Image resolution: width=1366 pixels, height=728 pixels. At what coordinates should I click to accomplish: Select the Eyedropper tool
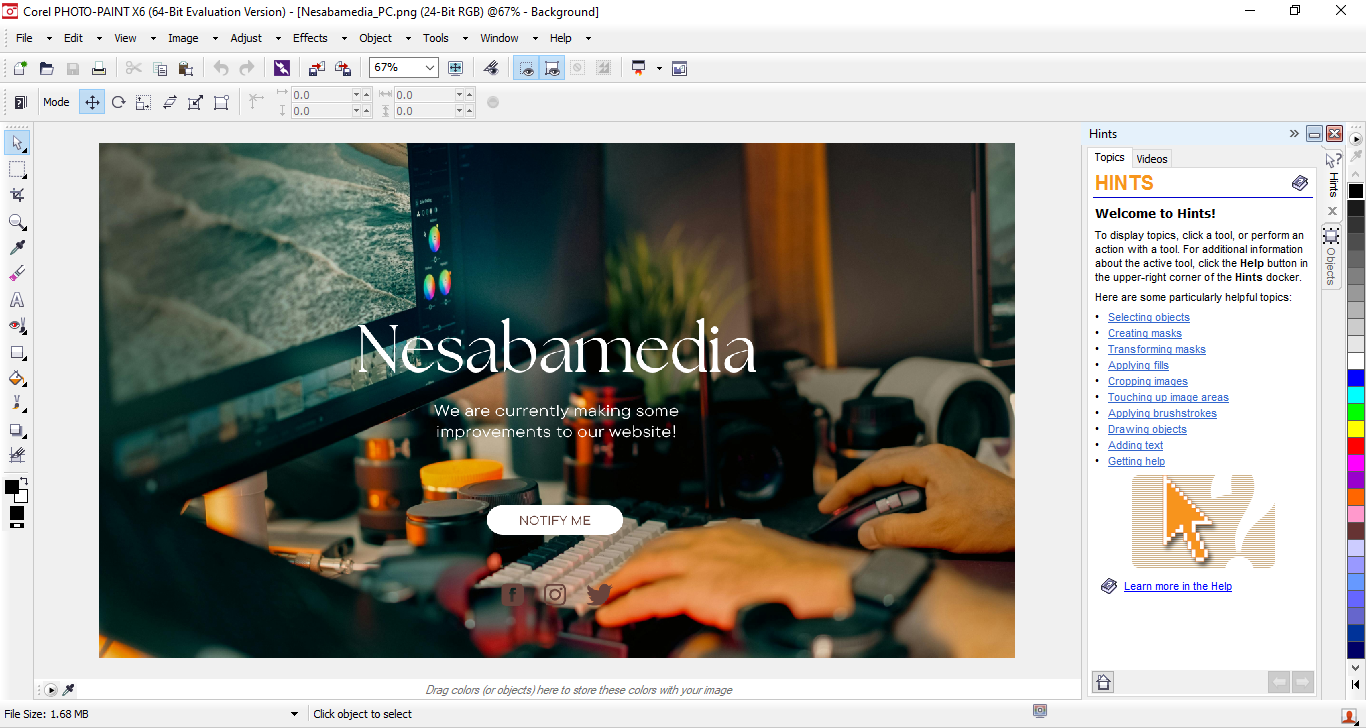click(x=17, y=247)
